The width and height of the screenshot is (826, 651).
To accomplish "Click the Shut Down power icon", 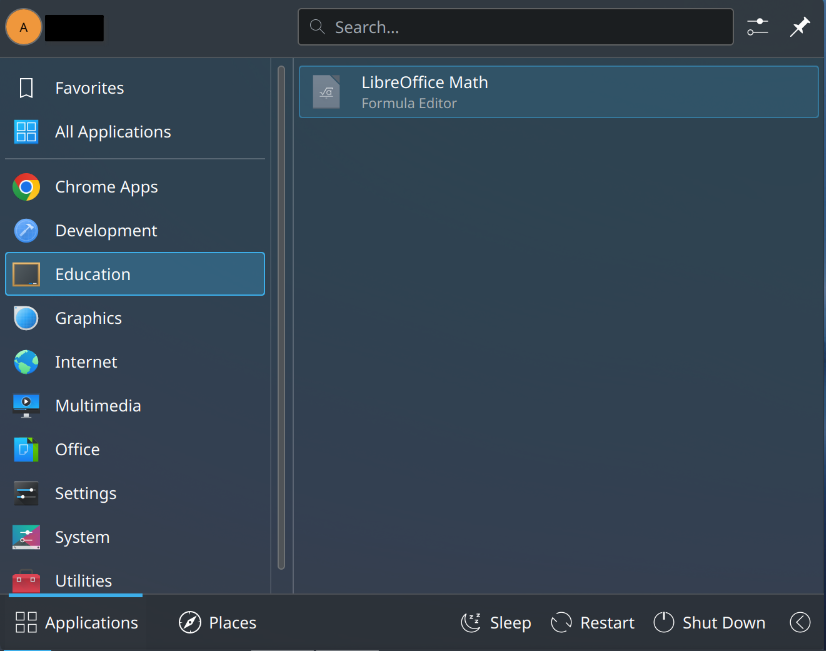I will [664, 623].
